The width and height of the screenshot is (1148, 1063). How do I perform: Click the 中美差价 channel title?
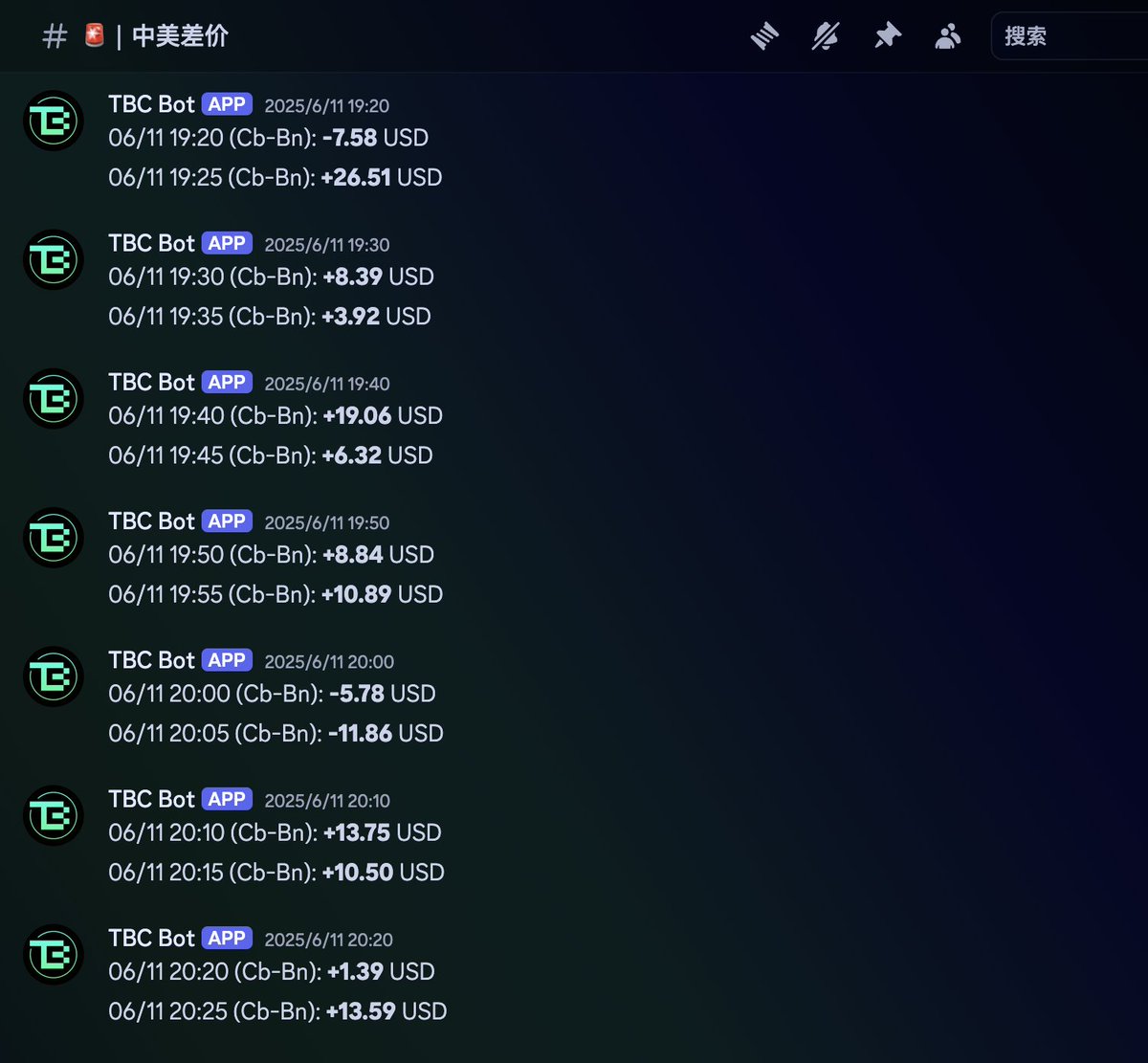pos(180,36)
